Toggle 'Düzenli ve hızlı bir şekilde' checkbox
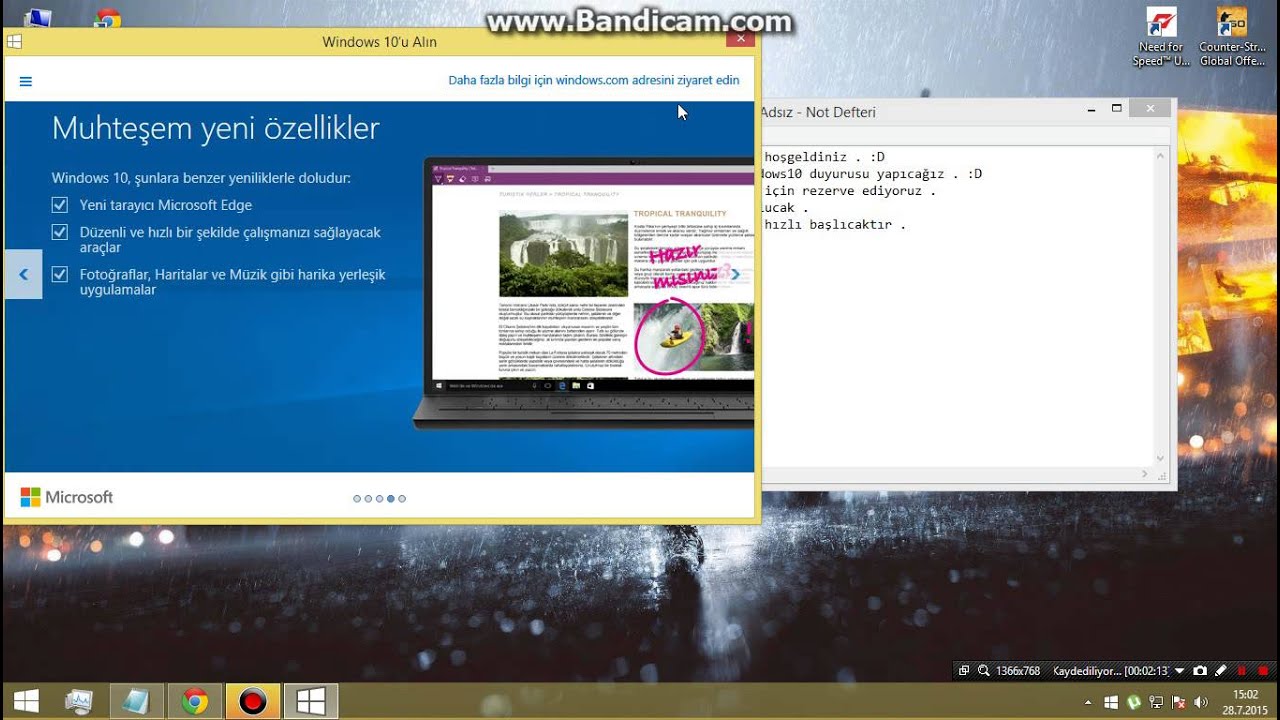The height and width of the screenshot is (720, 1280). [x=60, y=232]
